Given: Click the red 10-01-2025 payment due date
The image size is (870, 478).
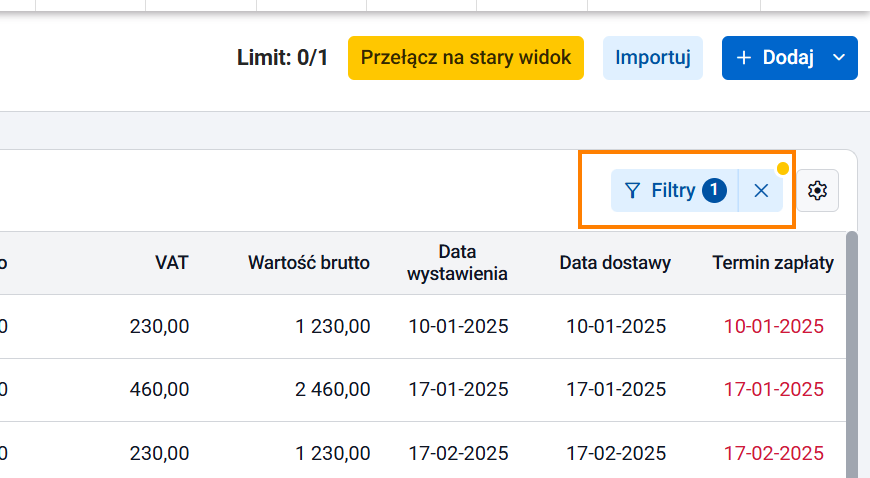Looking at the screenshot, I should tap(773, 326).
